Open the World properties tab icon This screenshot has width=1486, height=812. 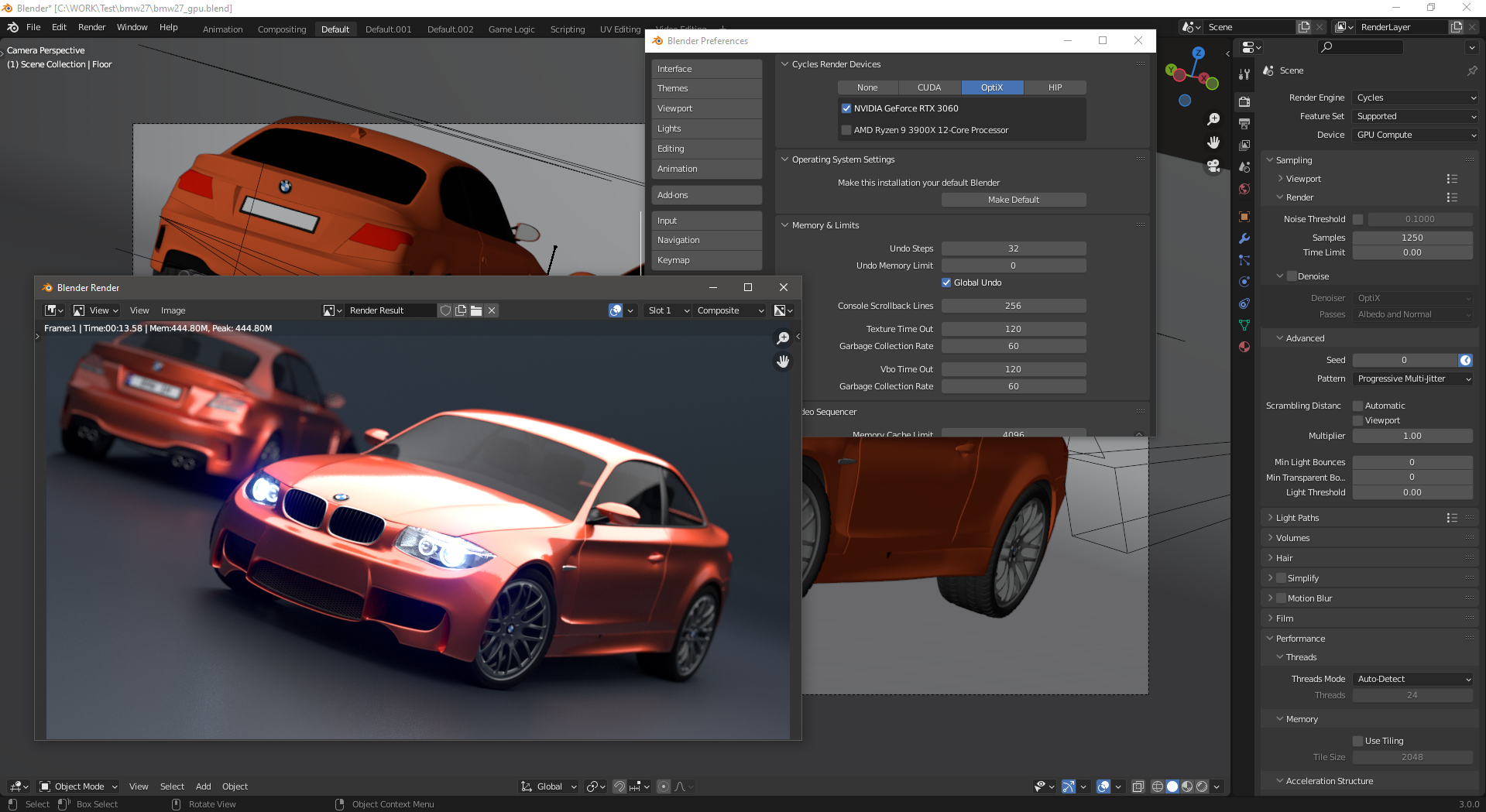coord(1244,189)
